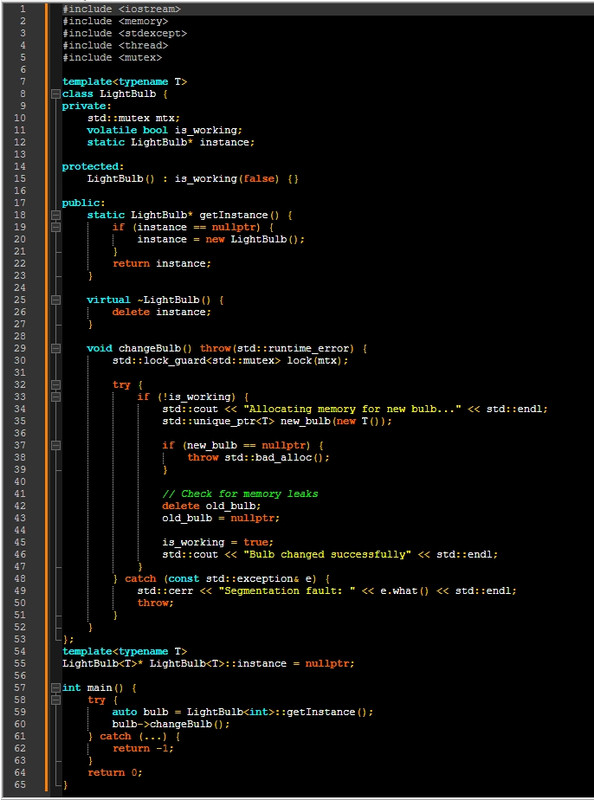This screenshot has height=800, width=594.
Task: Click the 'private:' access specifier
Action: click(87, 106)
